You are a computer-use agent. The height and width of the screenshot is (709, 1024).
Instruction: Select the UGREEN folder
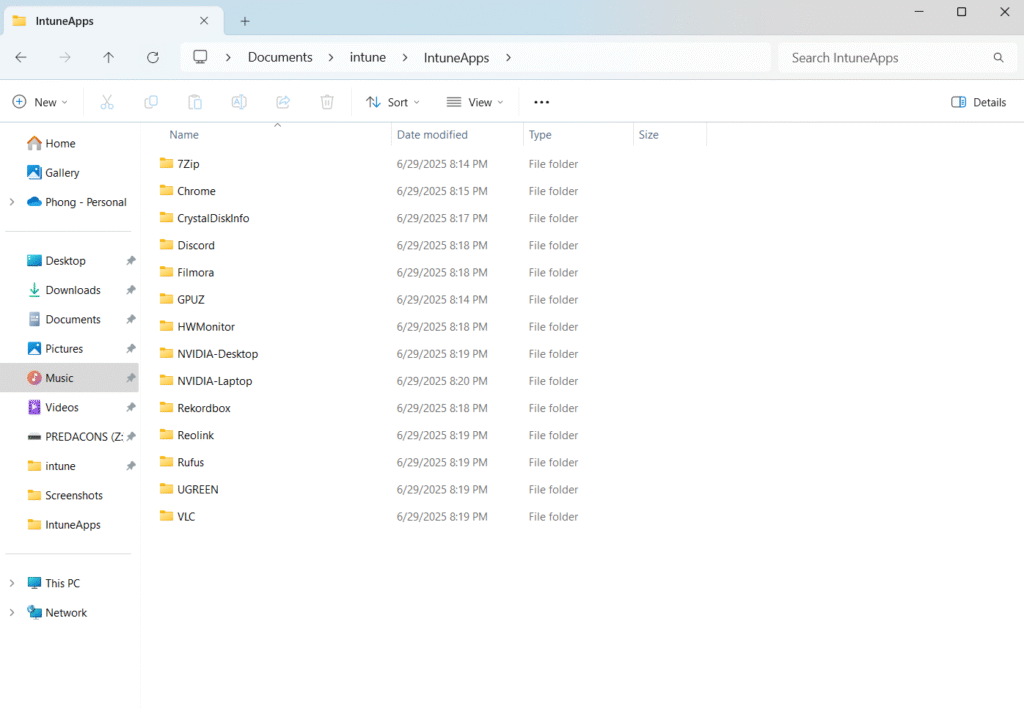tap(189, 490)
